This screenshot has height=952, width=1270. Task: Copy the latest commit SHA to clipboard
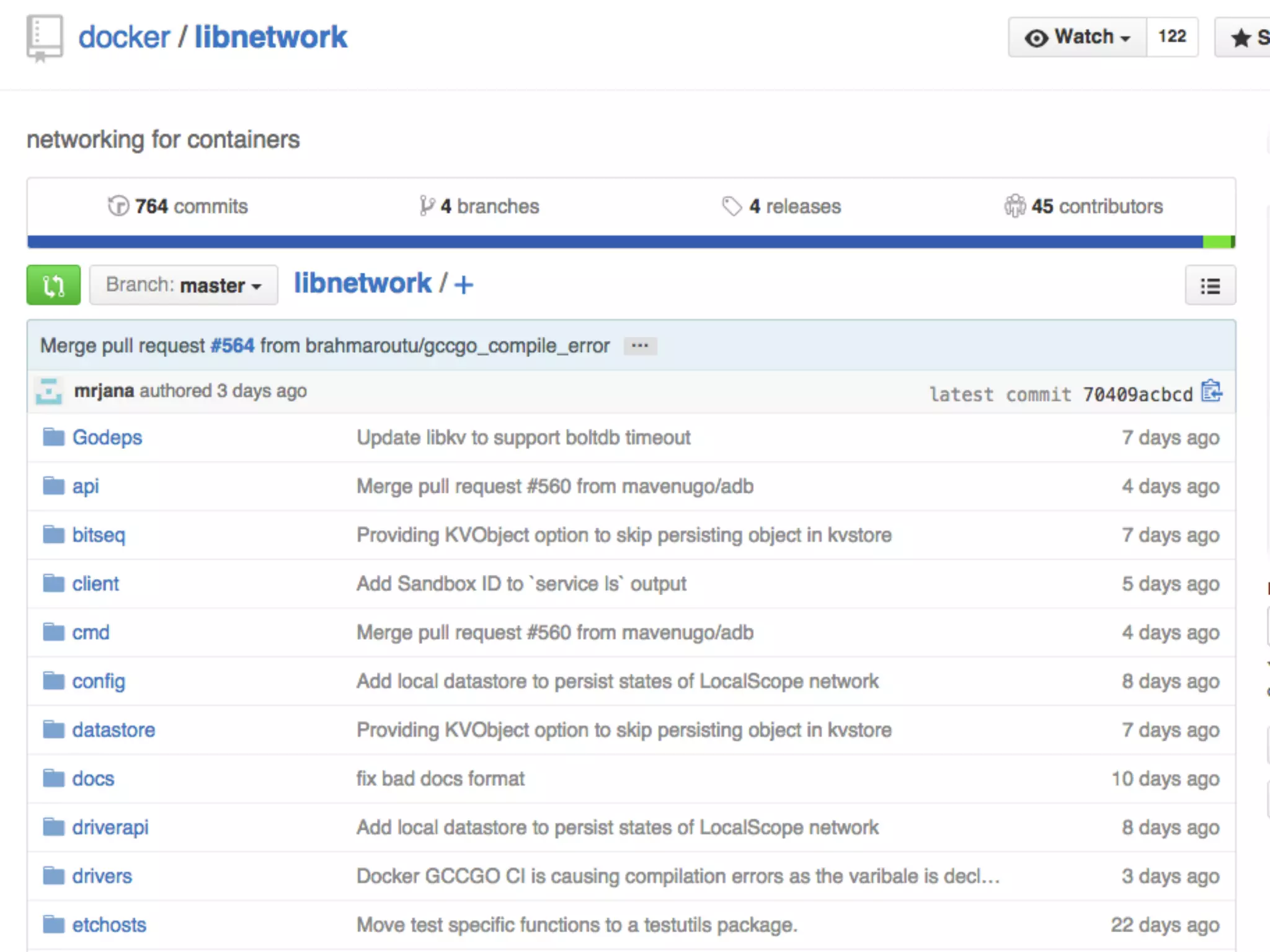(1211, 392)
